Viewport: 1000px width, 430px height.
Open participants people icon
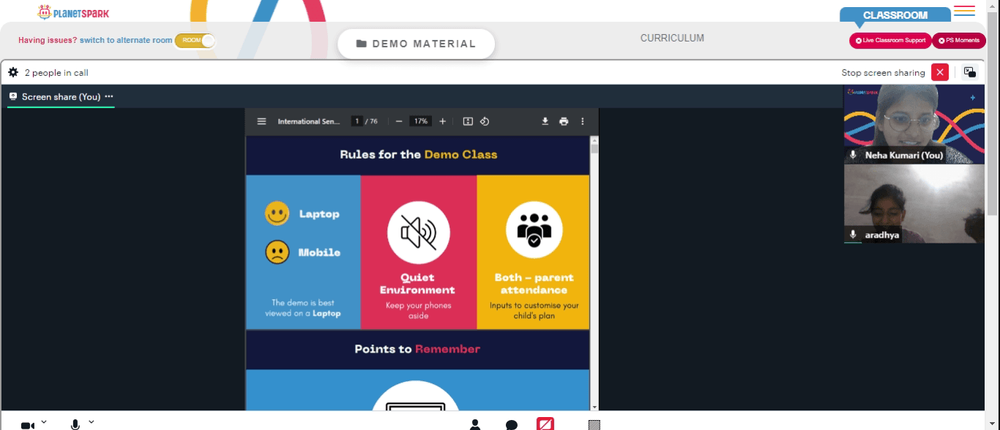click(475, 424)
